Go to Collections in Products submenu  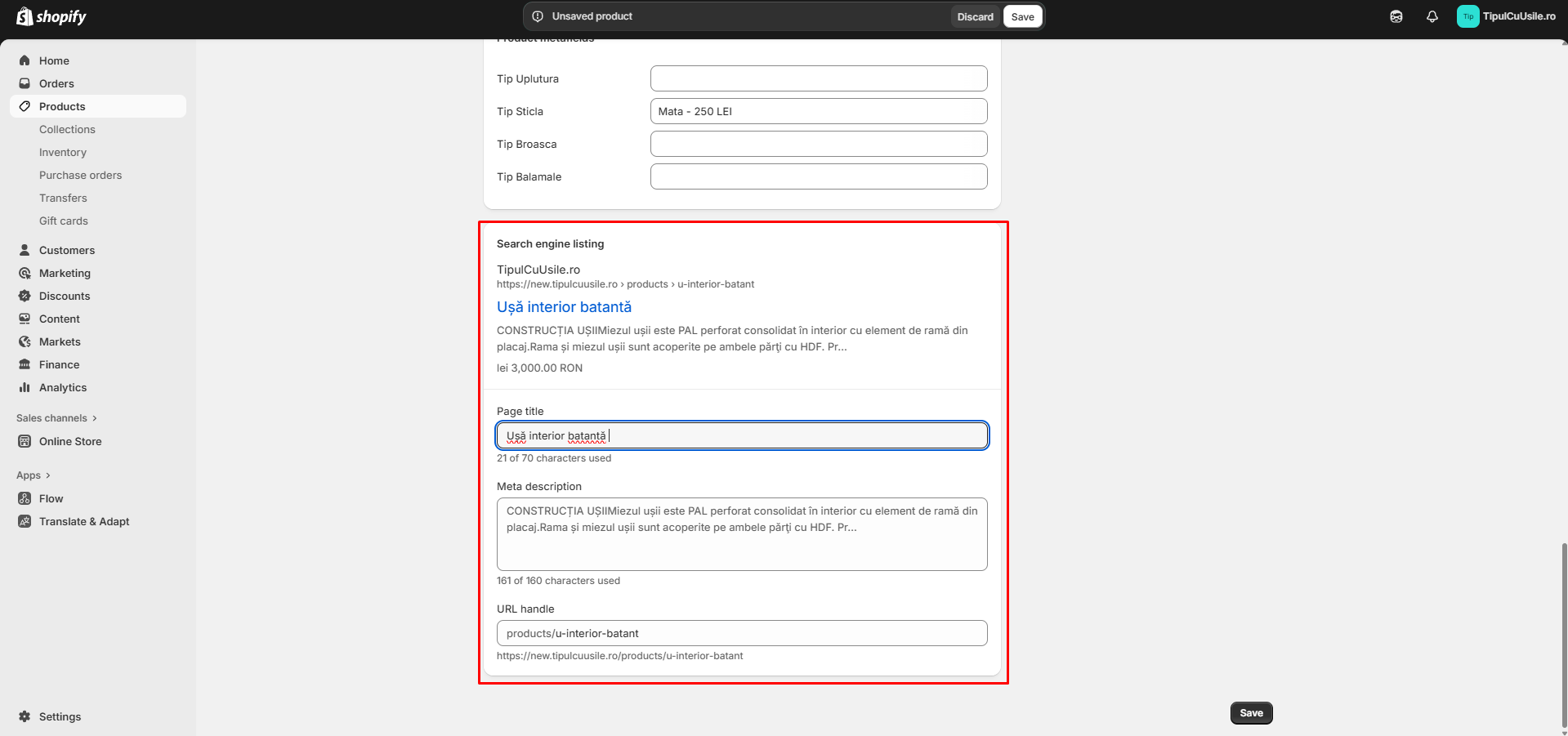pos(67,129)
